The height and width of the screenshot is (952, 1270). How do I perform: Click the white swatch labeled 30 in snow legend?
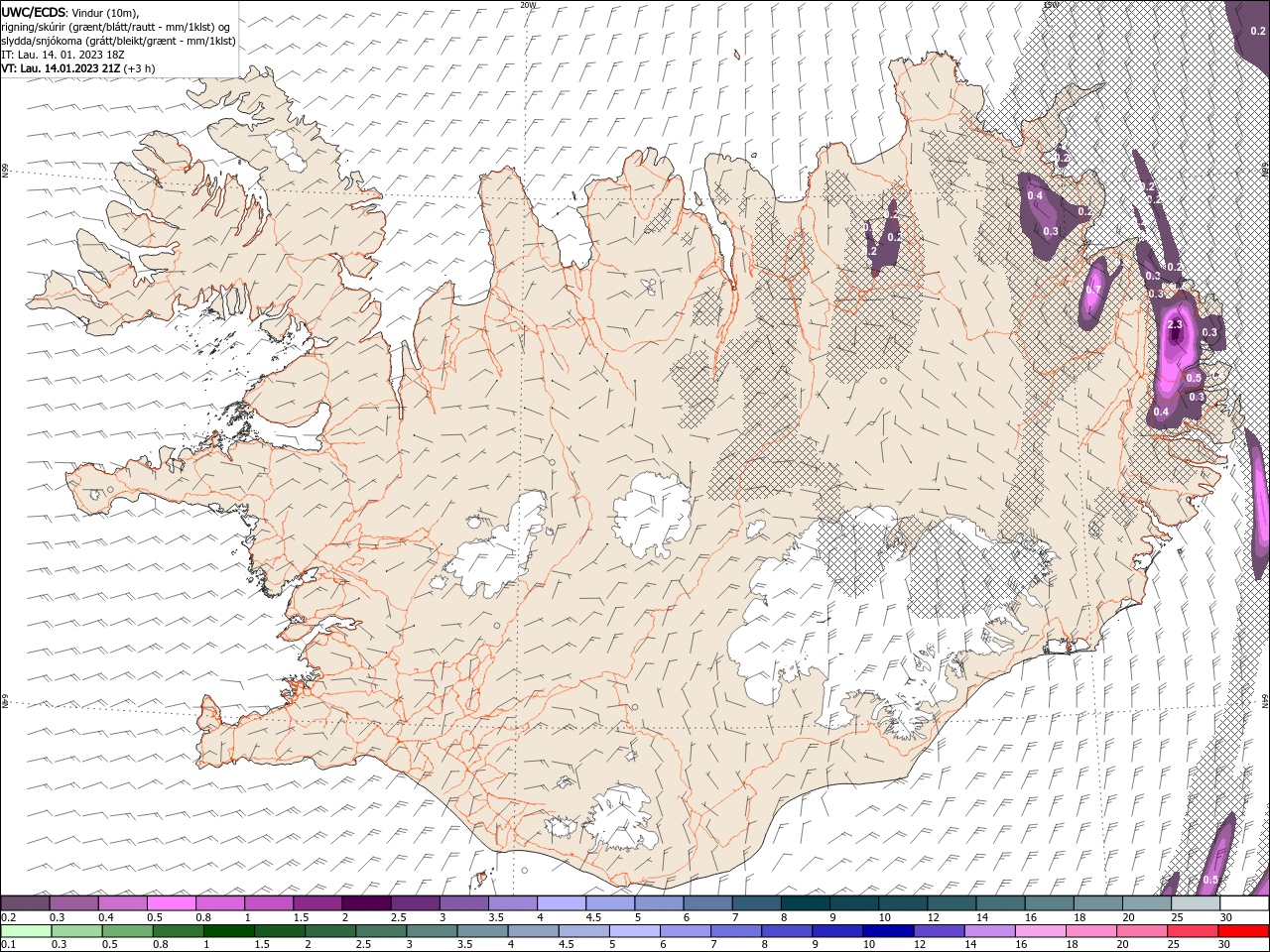click(1244, 903)
